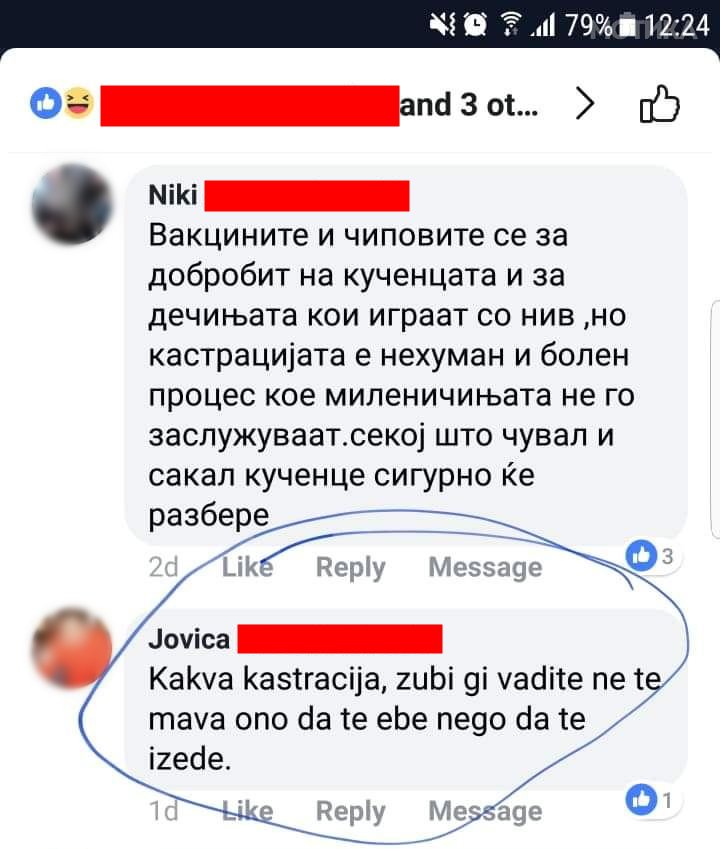The height and width of the screenshot is (849, 720).
Task: Open reactions list via right chevron arrow
Action: tap(585, 103)
